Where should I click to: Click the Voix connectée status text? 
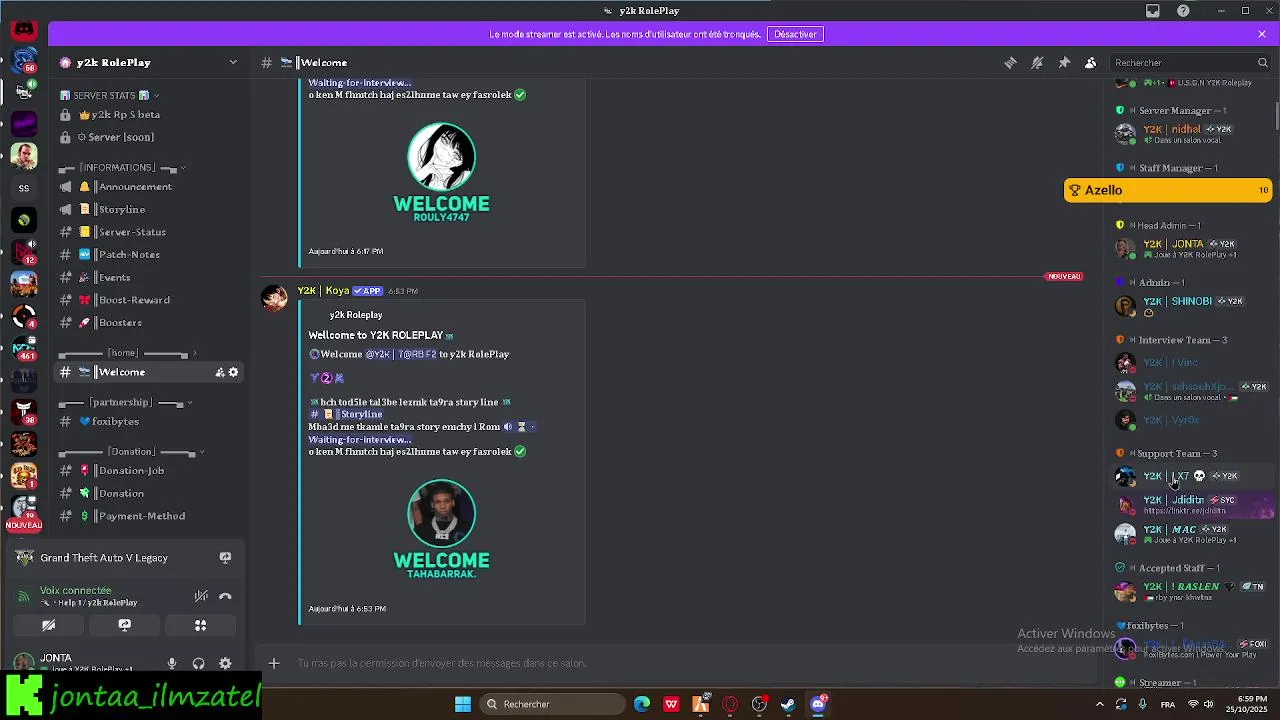(x=76, y=591)
